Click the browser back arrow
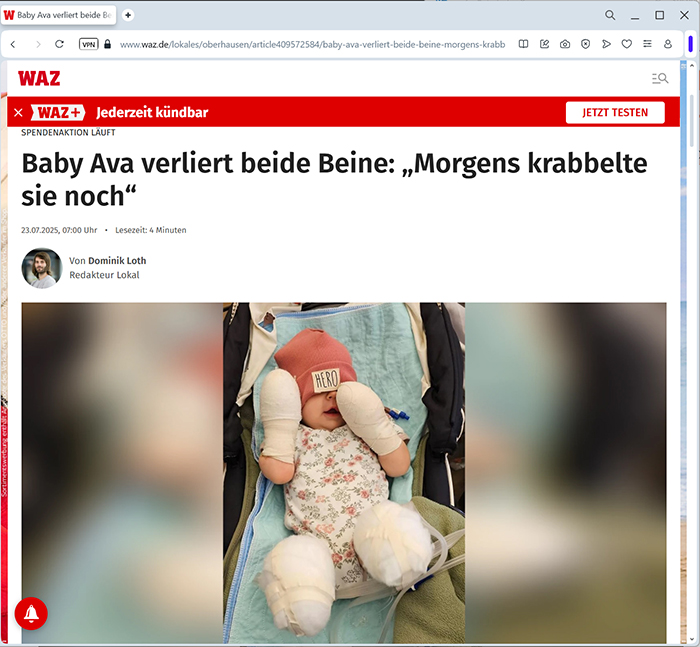Image resolution: width=700 pixels, height=647 pixels. (x=13, y=44)
